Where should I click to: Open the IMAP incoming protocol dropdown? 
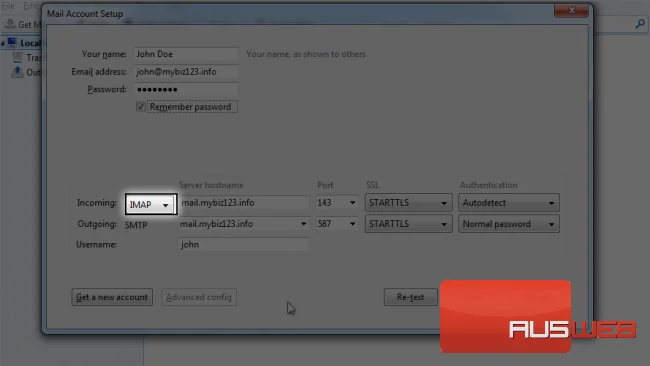[x=151, y=204]
